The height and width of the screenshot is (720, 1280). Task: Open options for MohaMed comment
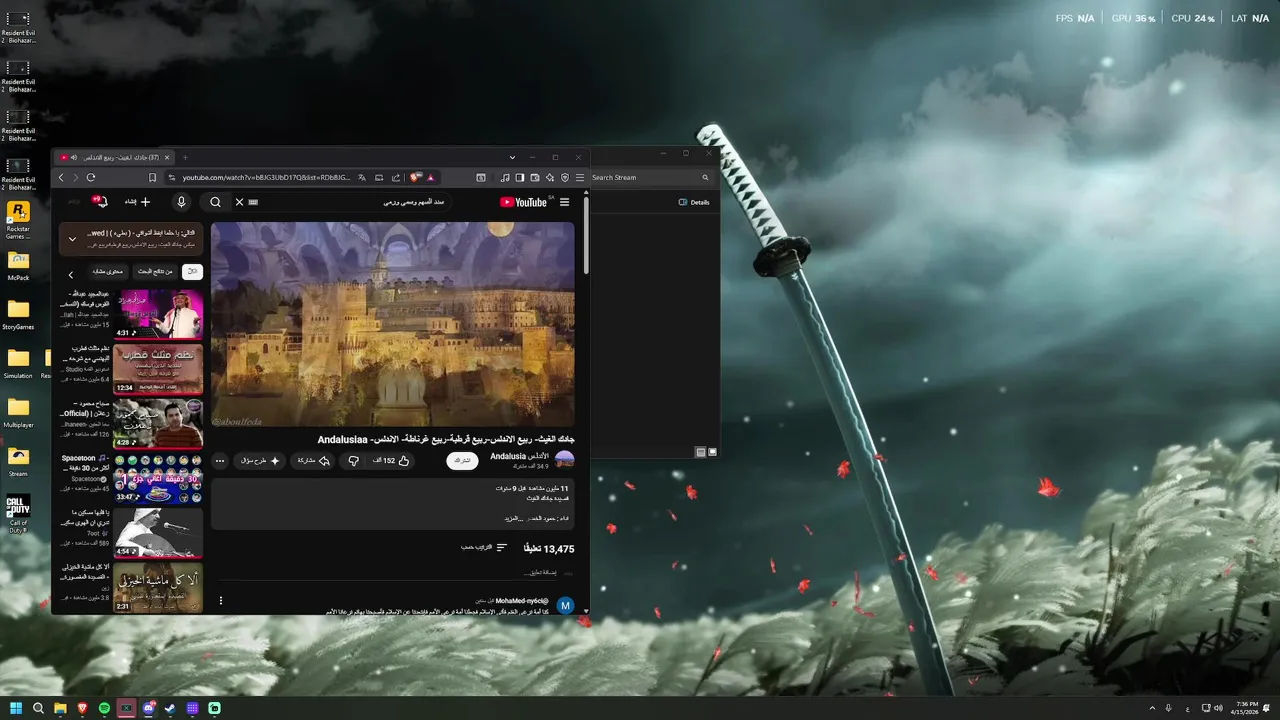(x=221, y=601)
